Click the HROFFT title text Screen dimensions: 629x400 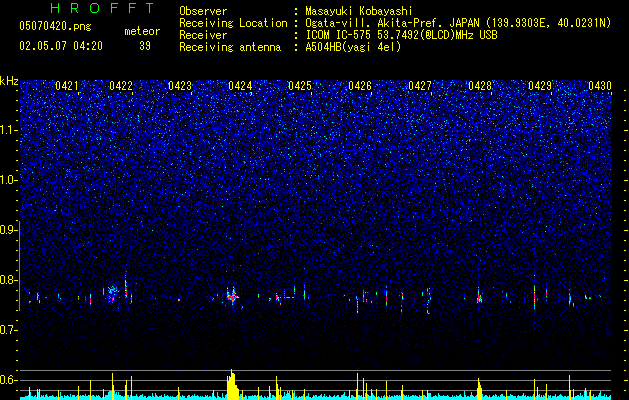pyautogui.click(x=103, y=8)
